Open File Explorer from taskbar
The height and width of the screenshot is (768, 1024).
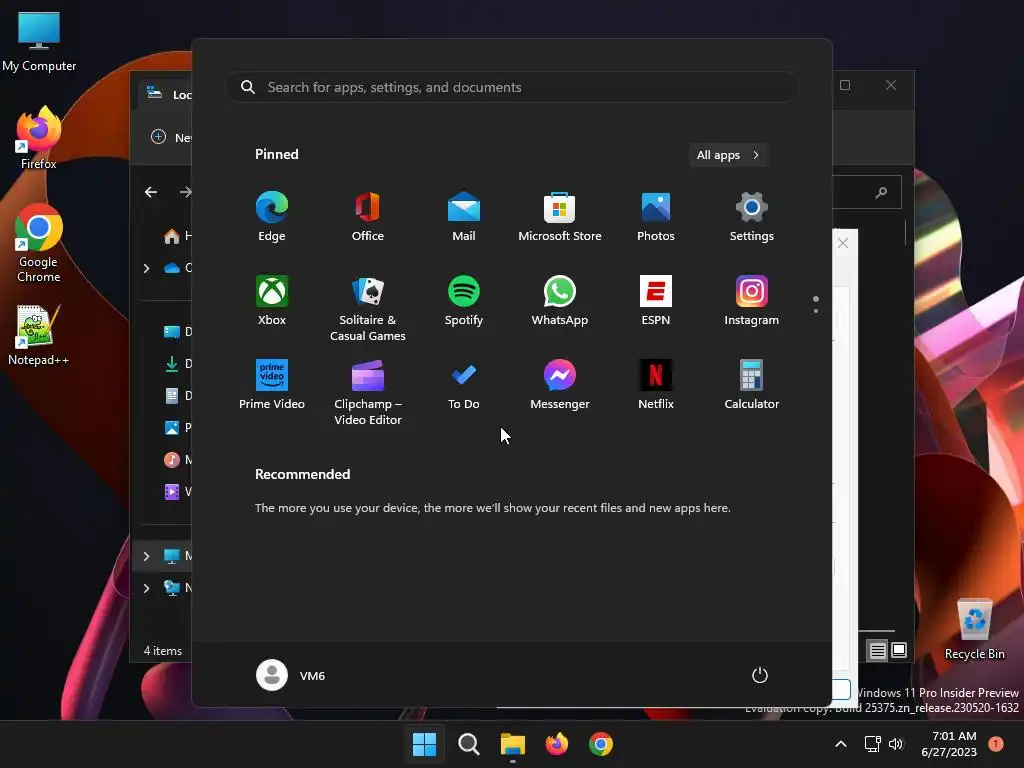pos(513,744)
